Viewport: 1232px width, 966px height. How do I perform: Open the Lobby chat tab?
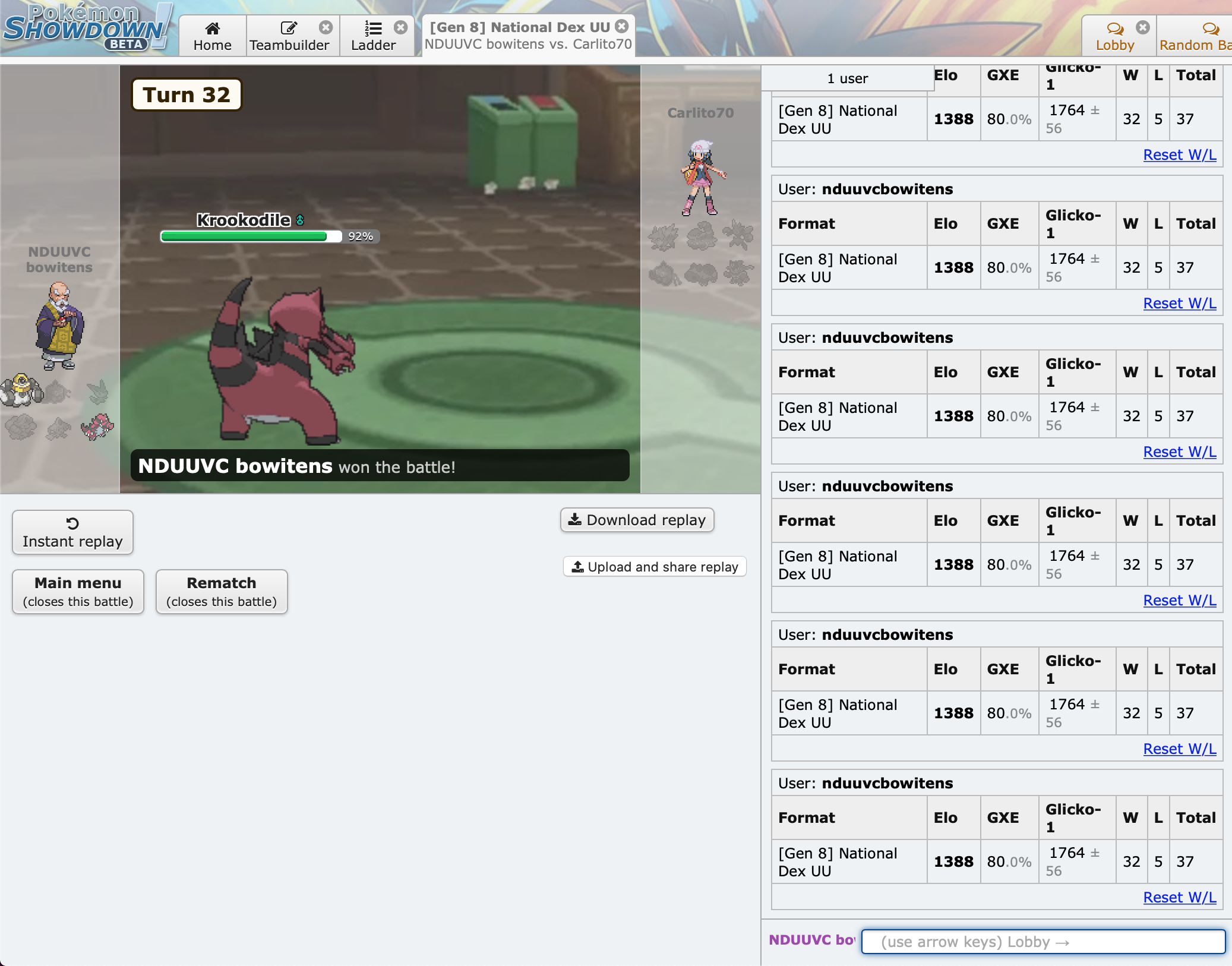coord(1115,37)
